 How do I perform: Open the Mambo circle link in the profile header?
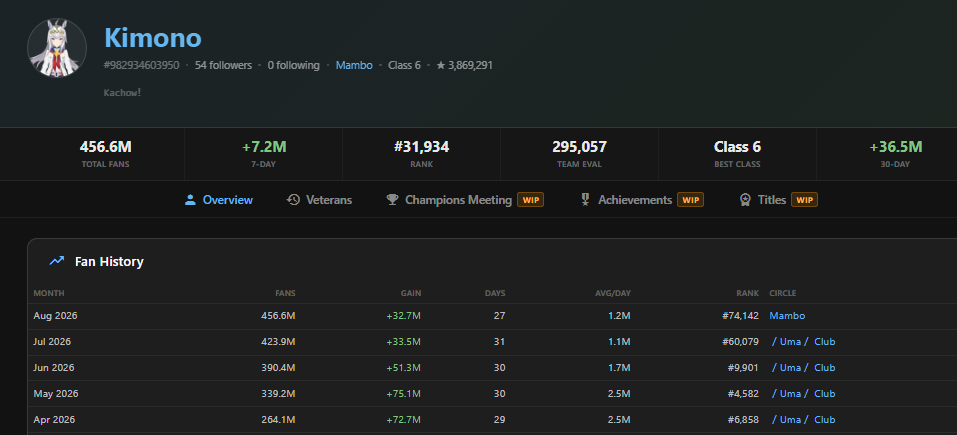(x=354, y=65)
